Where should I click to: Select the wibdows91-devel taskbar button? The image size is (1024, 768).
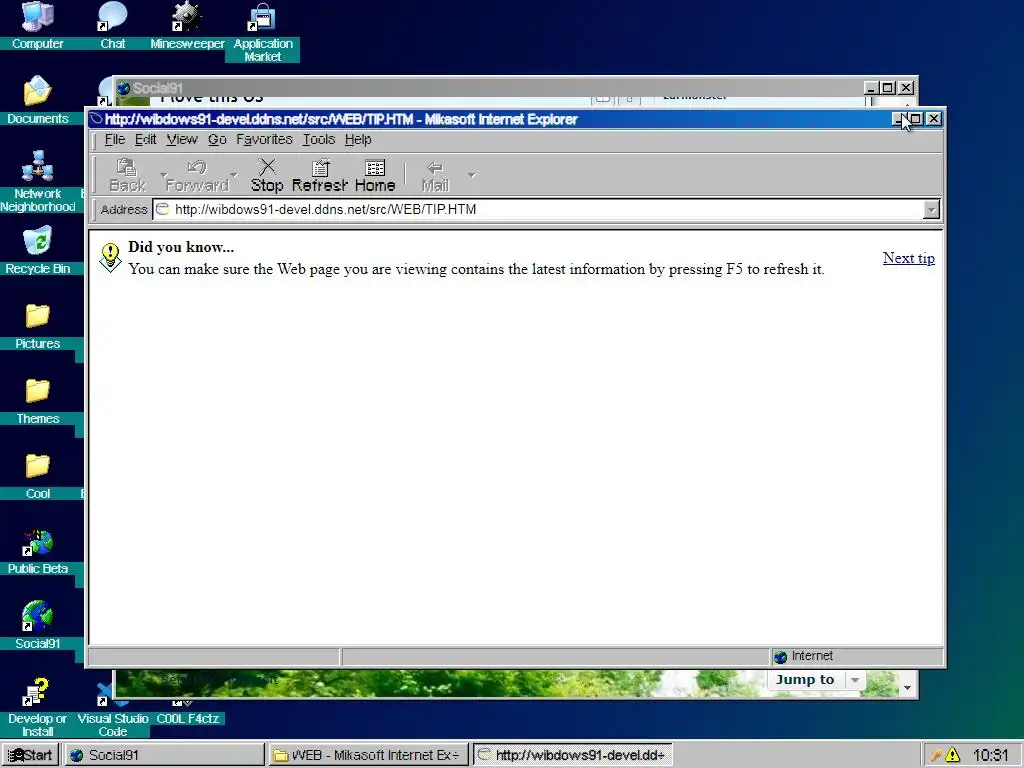[572, 755]
